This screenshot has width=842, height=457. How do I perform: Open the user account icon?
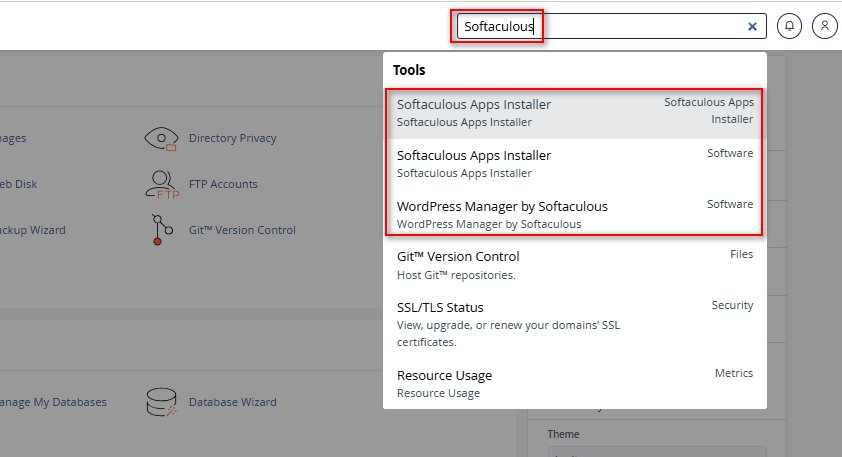pos(825,26)
